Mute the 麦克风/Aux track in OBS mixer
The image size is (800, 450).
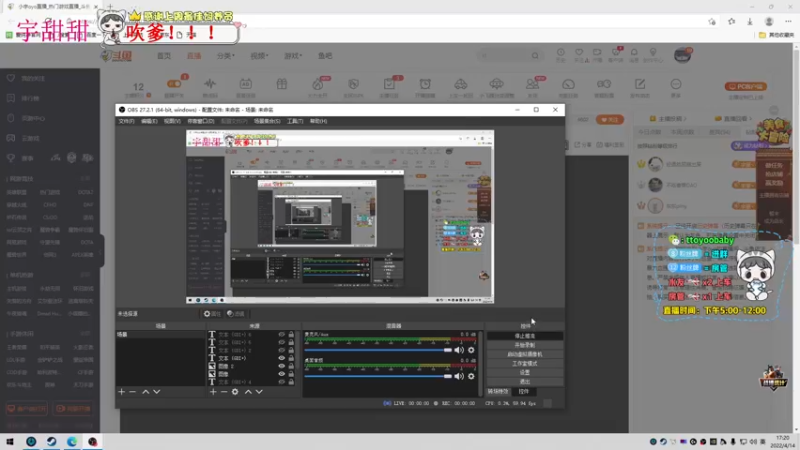(x=459, y=350)
